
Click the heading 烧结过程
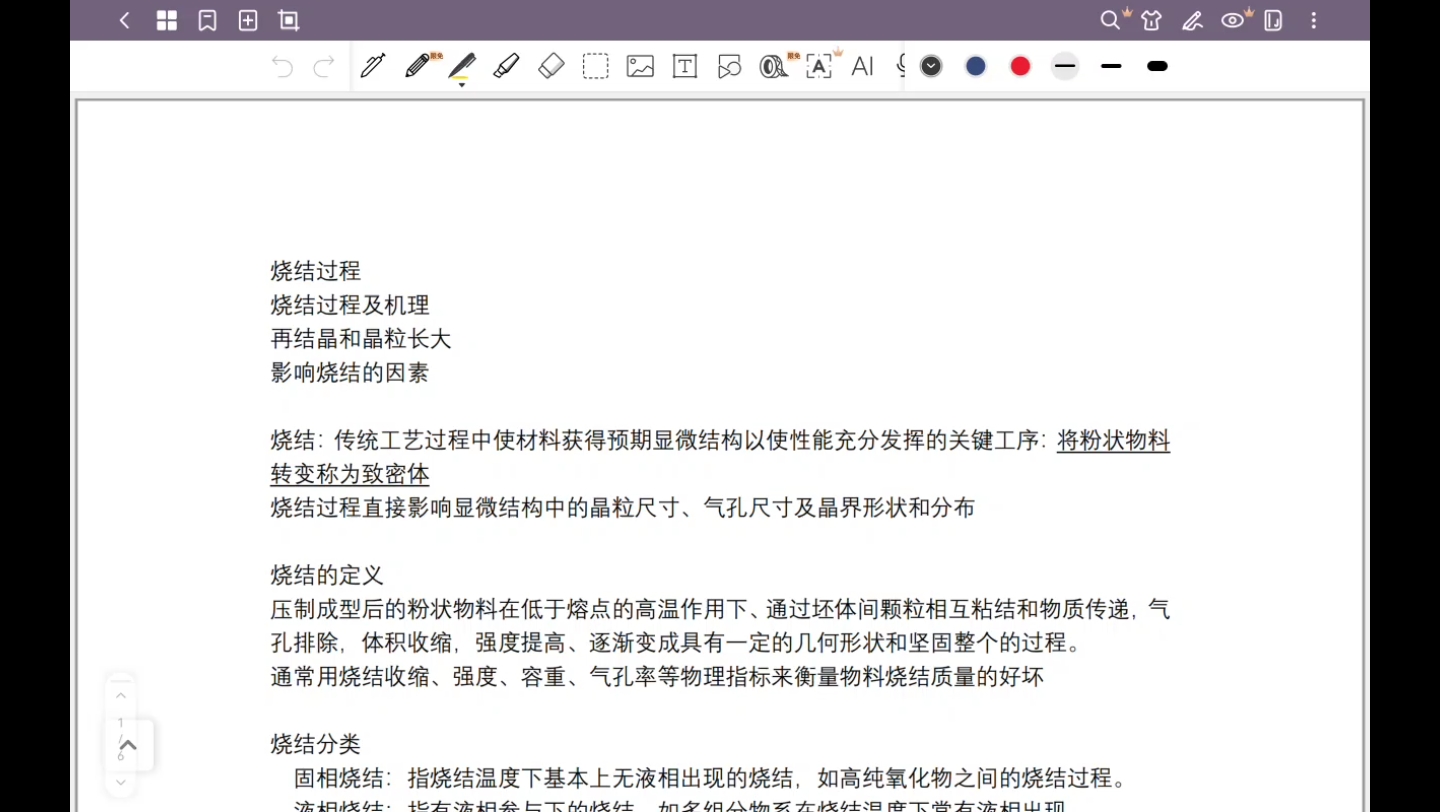coord(316,271)
